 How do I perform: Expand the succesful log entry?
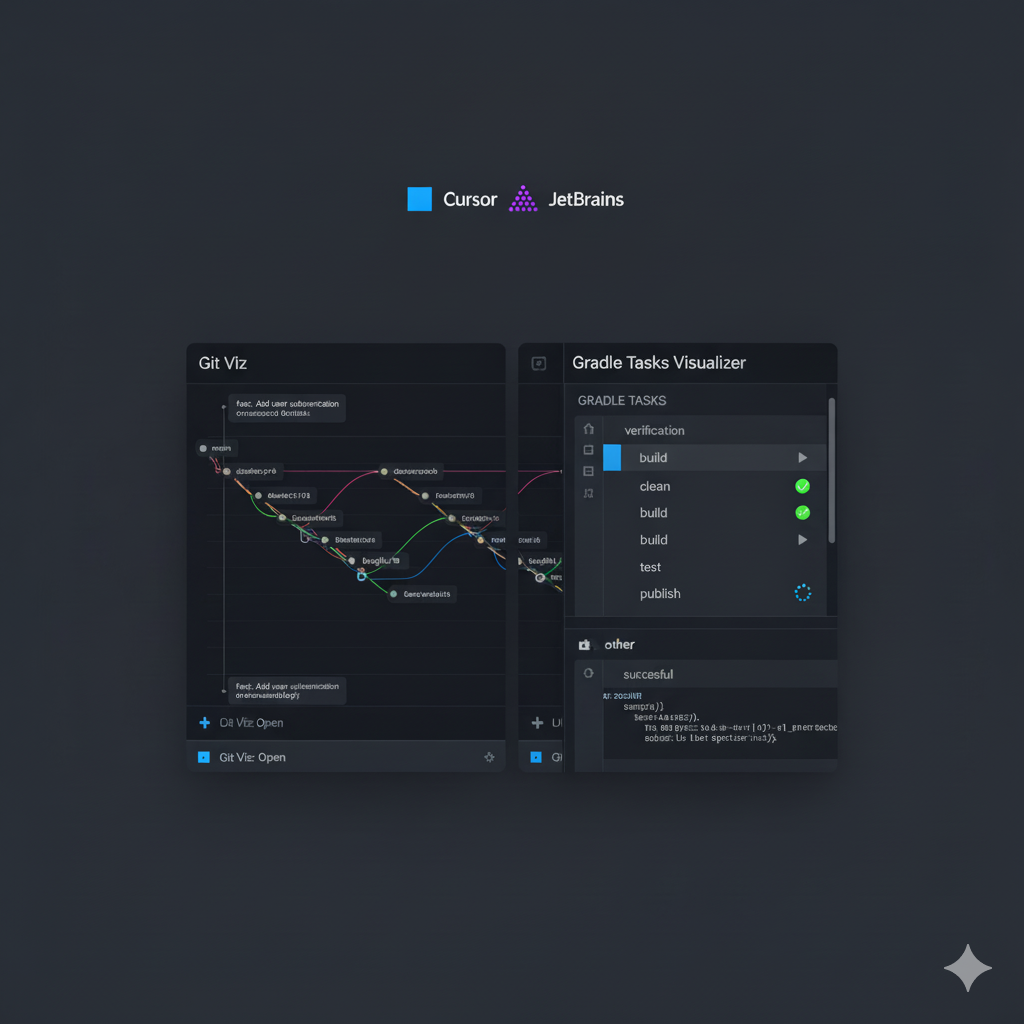[647, 674]
